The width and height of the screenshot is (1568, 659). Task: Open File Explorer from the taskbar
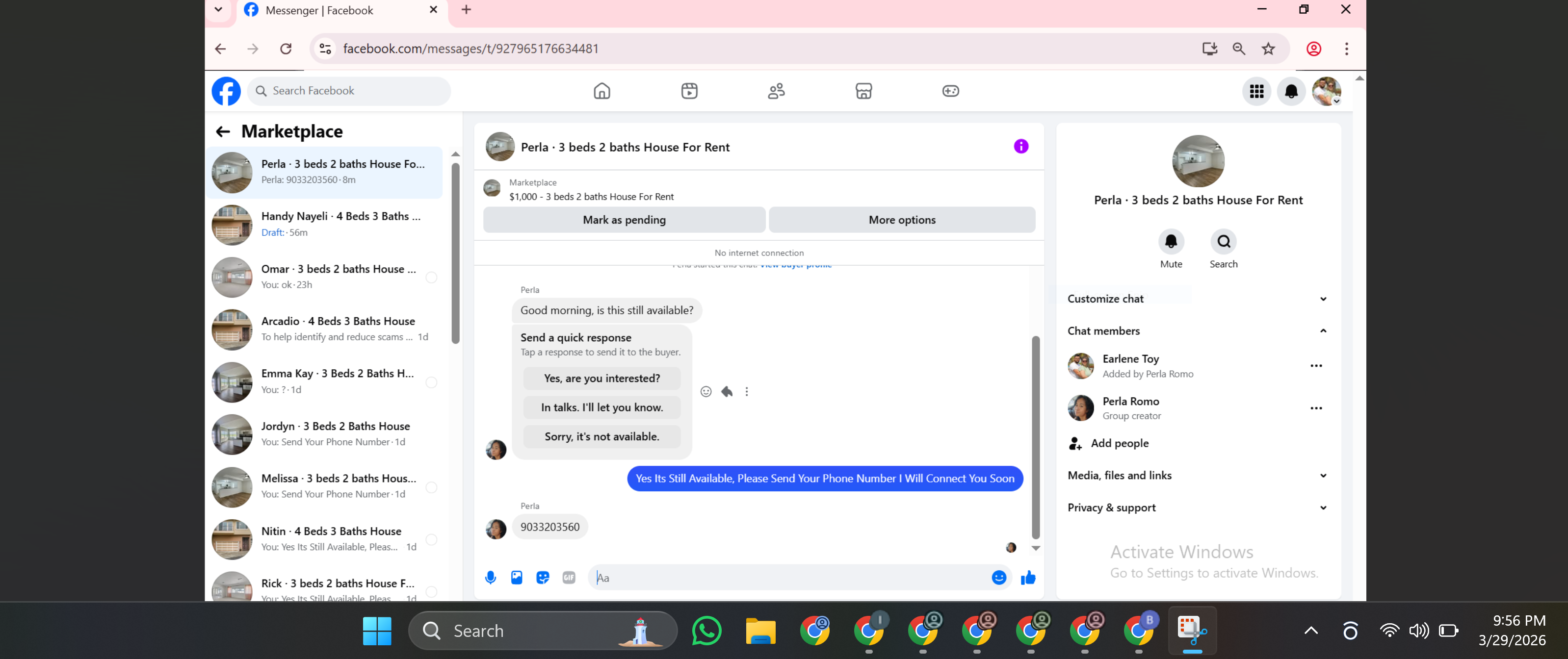coord(760,631)
